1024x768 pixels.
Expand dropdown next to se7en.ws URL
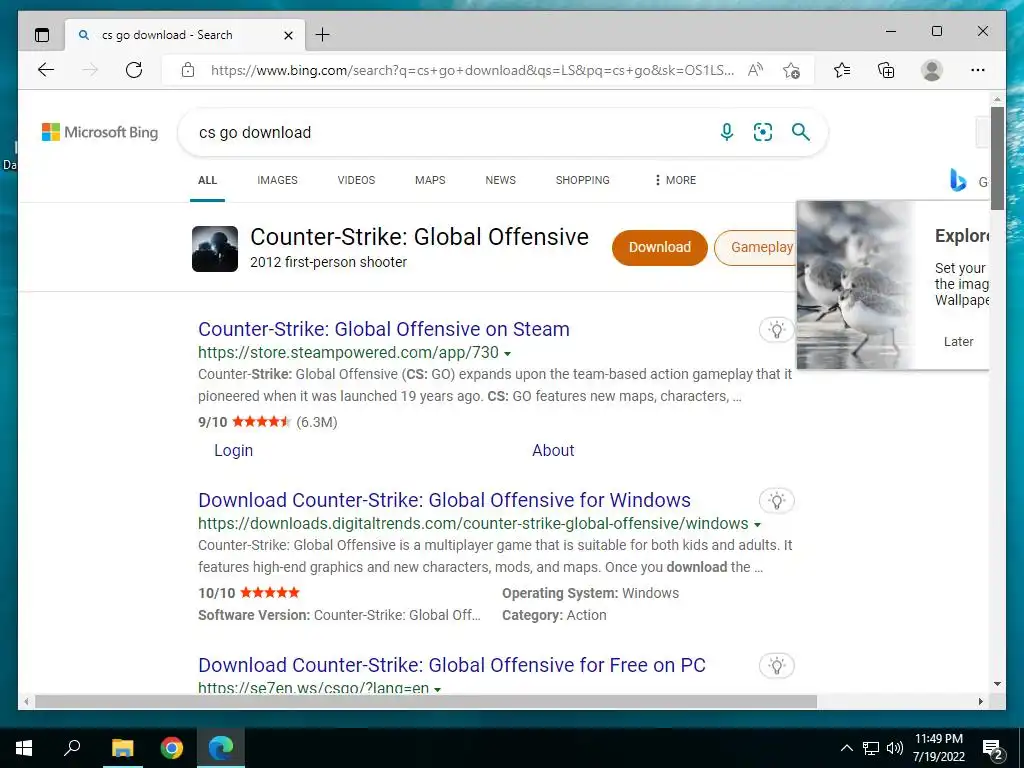point(438,690)
